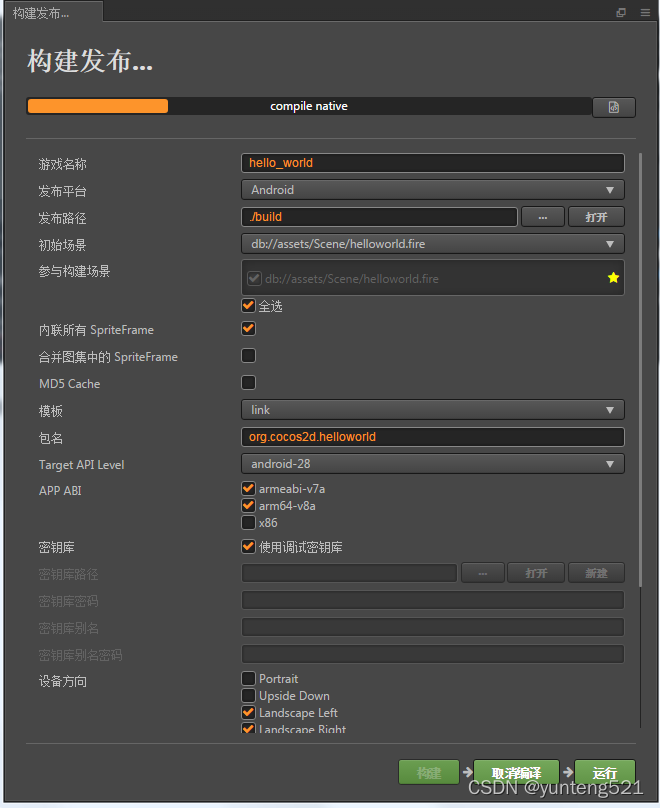The height and width of the screenshot is (808, 660).
Task: Uncheck arm64-v8a ABI option
Action: pyautogui.click(x=248, y=505)
